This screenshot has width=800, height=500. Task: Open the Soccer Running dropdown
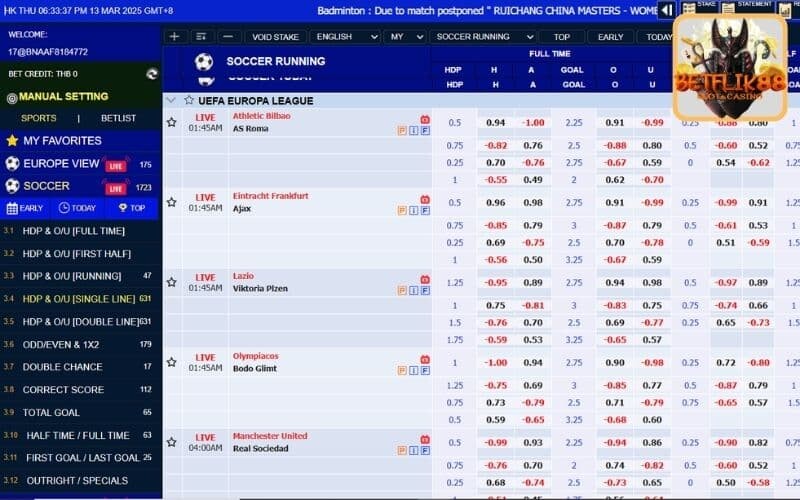click(x=483, y=37)
